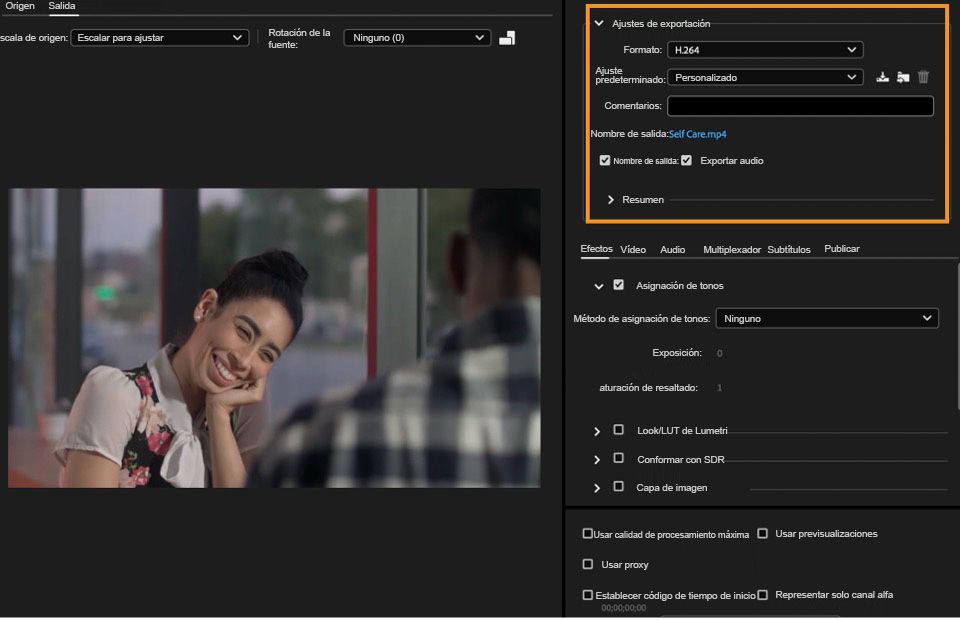Switch to the Origen tab
The height and width of the screenshot is (620, 960).
(19, 6)
